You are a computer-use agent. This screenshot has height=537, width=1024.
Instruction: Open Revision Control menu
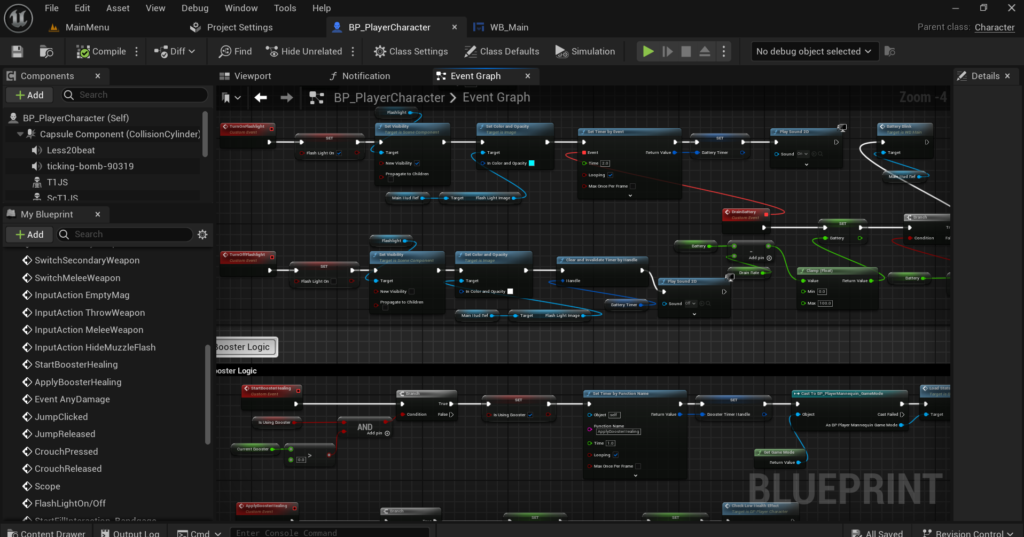[968, 532]
